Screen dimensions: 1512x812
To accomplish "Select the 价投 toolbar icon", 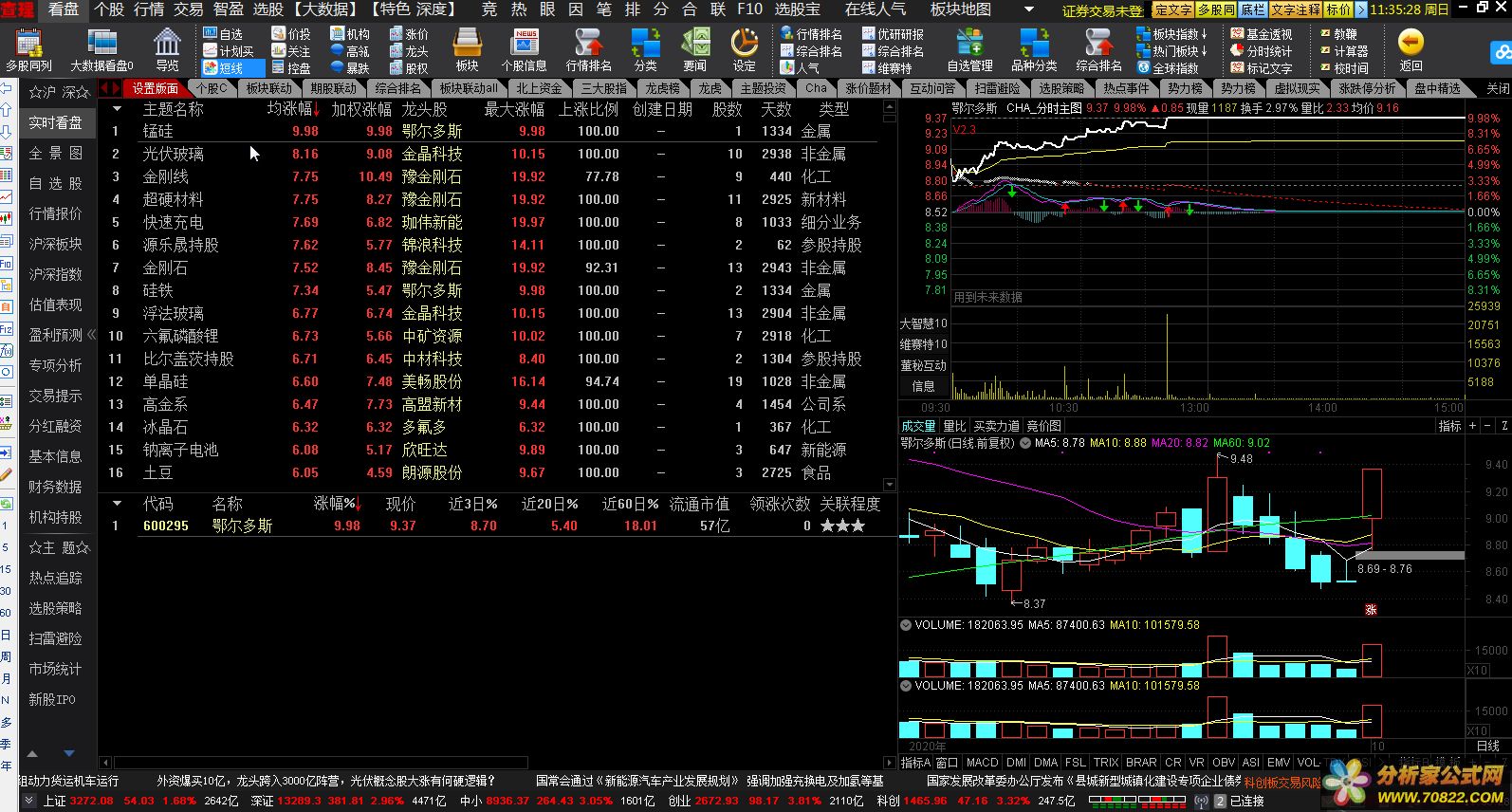I will tap(291, 34).
